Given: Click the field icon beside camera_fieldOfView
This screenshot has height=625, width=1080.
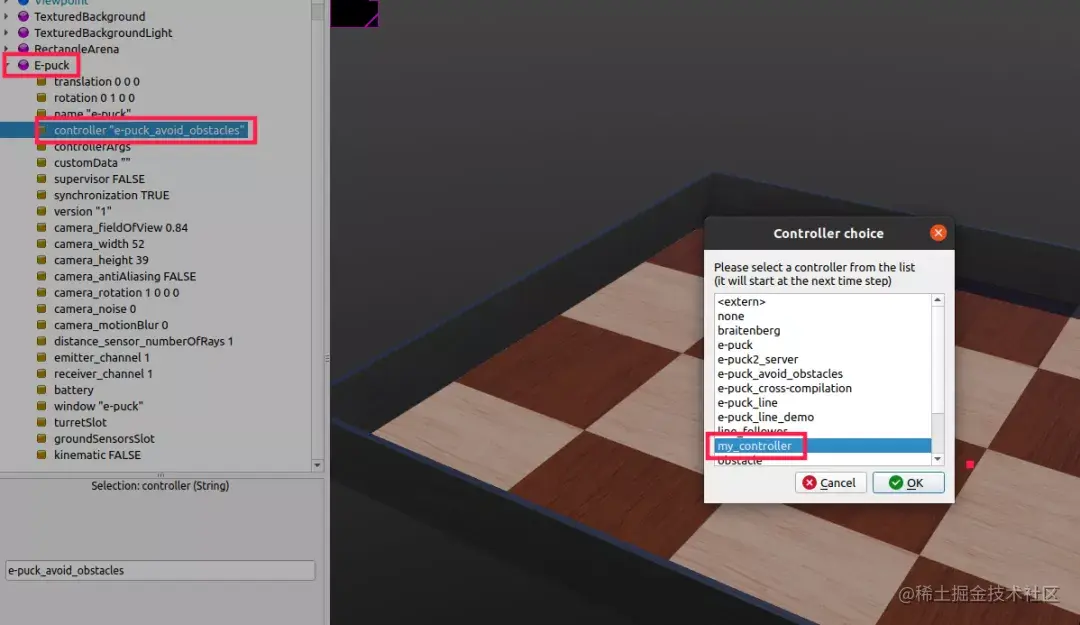Looking at the screenshot, I should [x=41, y=227].
